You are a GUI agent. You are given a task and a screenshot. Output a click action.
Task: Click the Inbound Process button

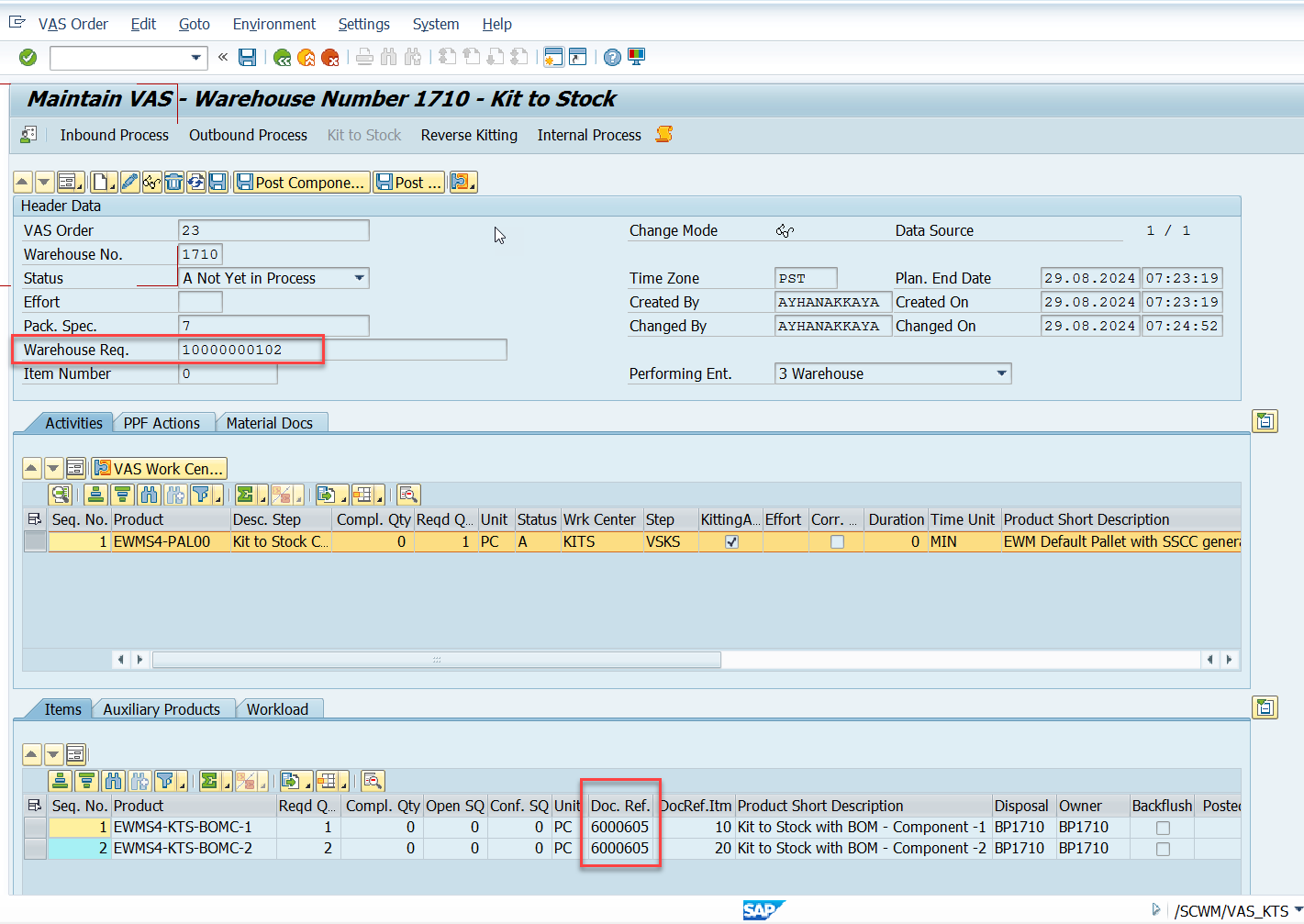115,135
